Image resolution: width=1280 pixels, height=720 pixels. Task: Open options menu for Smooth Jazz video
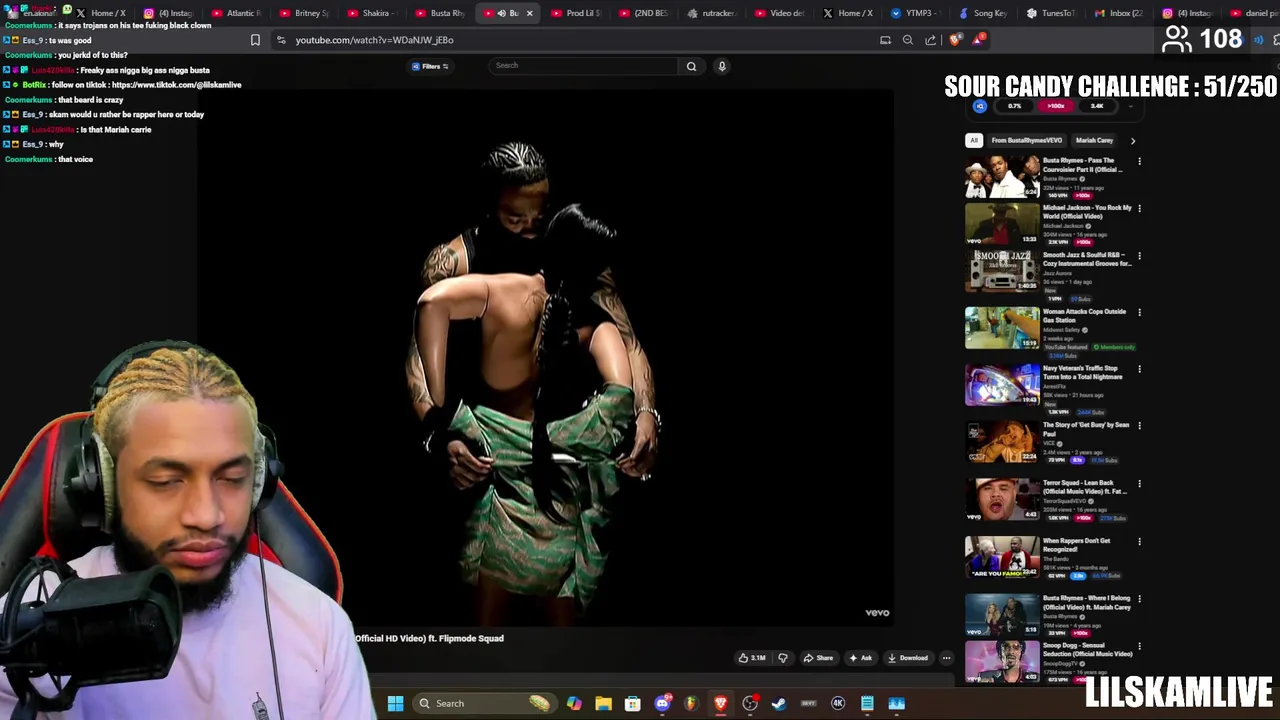pos(1139,256)
